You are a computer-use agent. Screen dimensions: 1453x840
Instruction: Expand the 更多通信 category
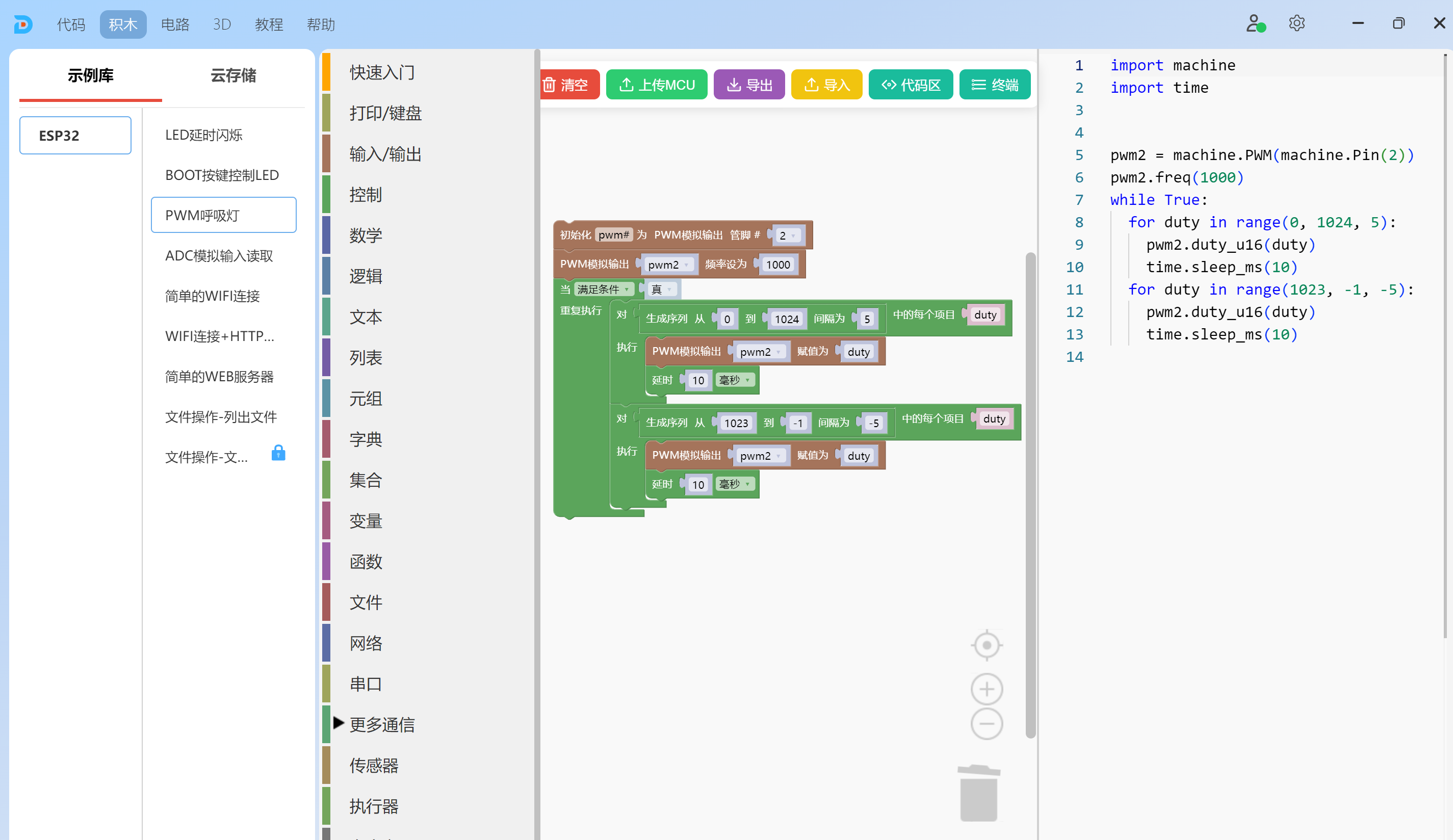click(339, 723)
